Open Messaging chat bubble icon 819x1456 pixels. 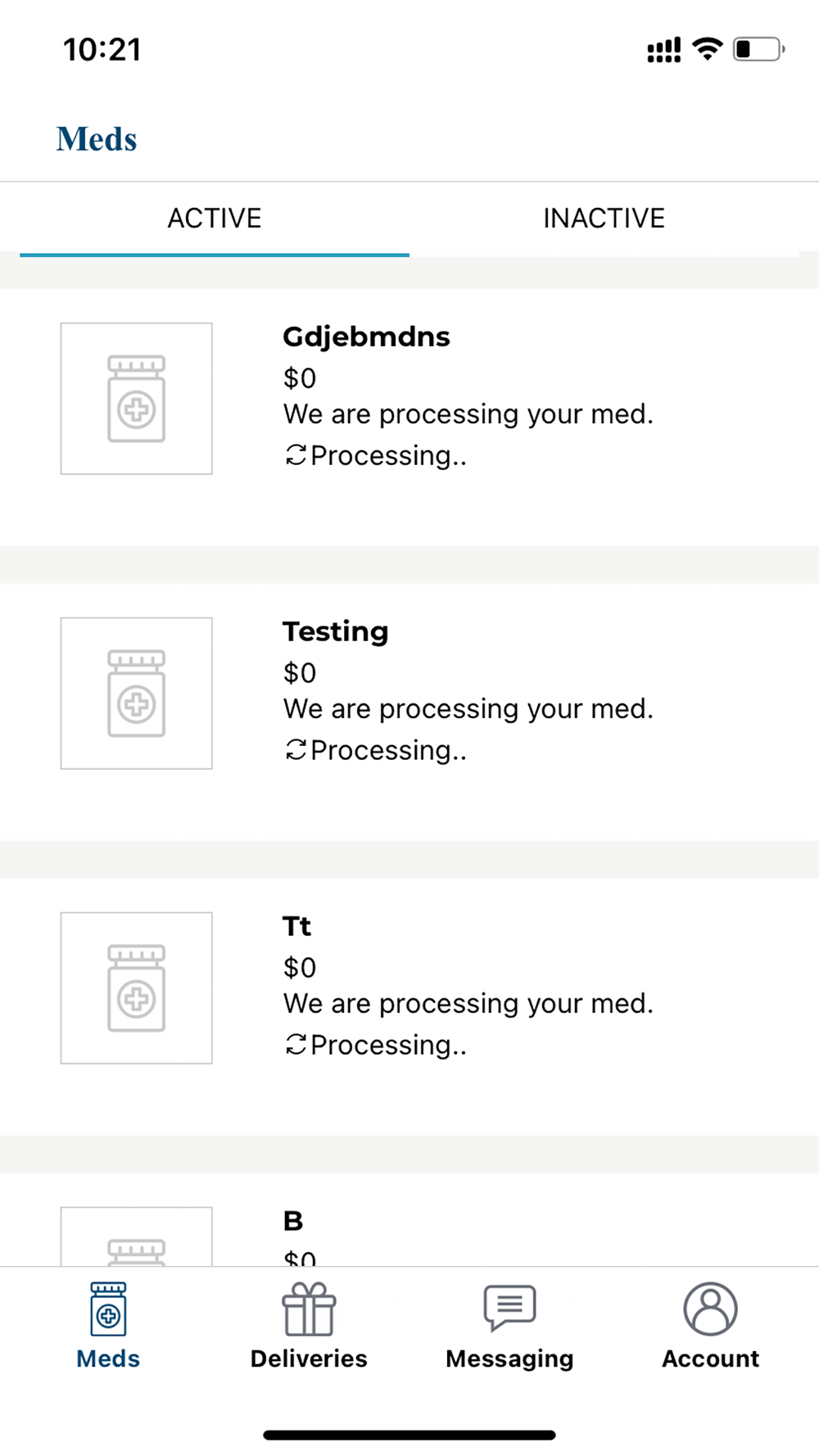509,1307
